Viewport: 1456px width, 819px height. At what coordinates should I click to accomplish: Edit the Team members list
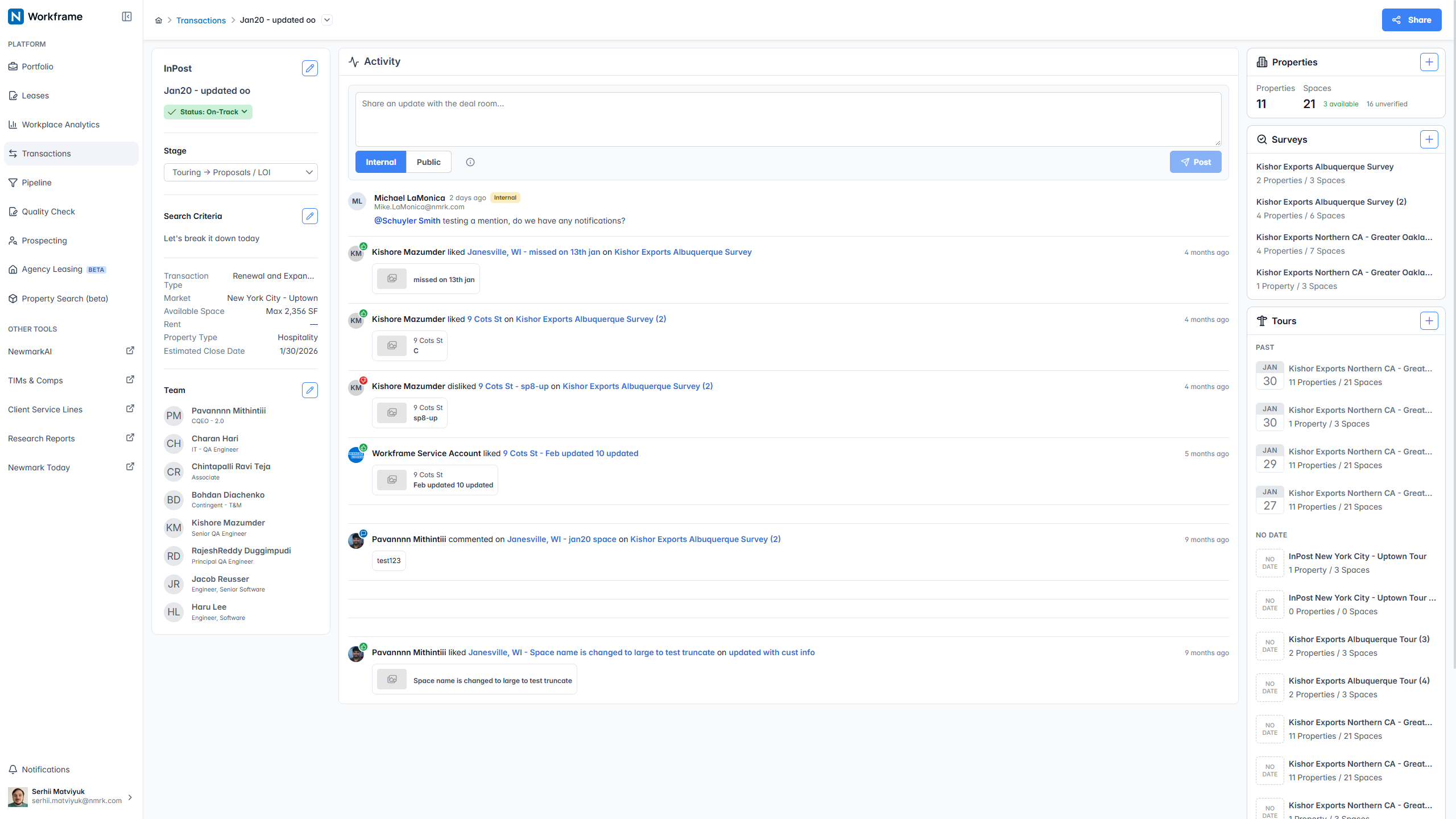(x=310, y=390)
